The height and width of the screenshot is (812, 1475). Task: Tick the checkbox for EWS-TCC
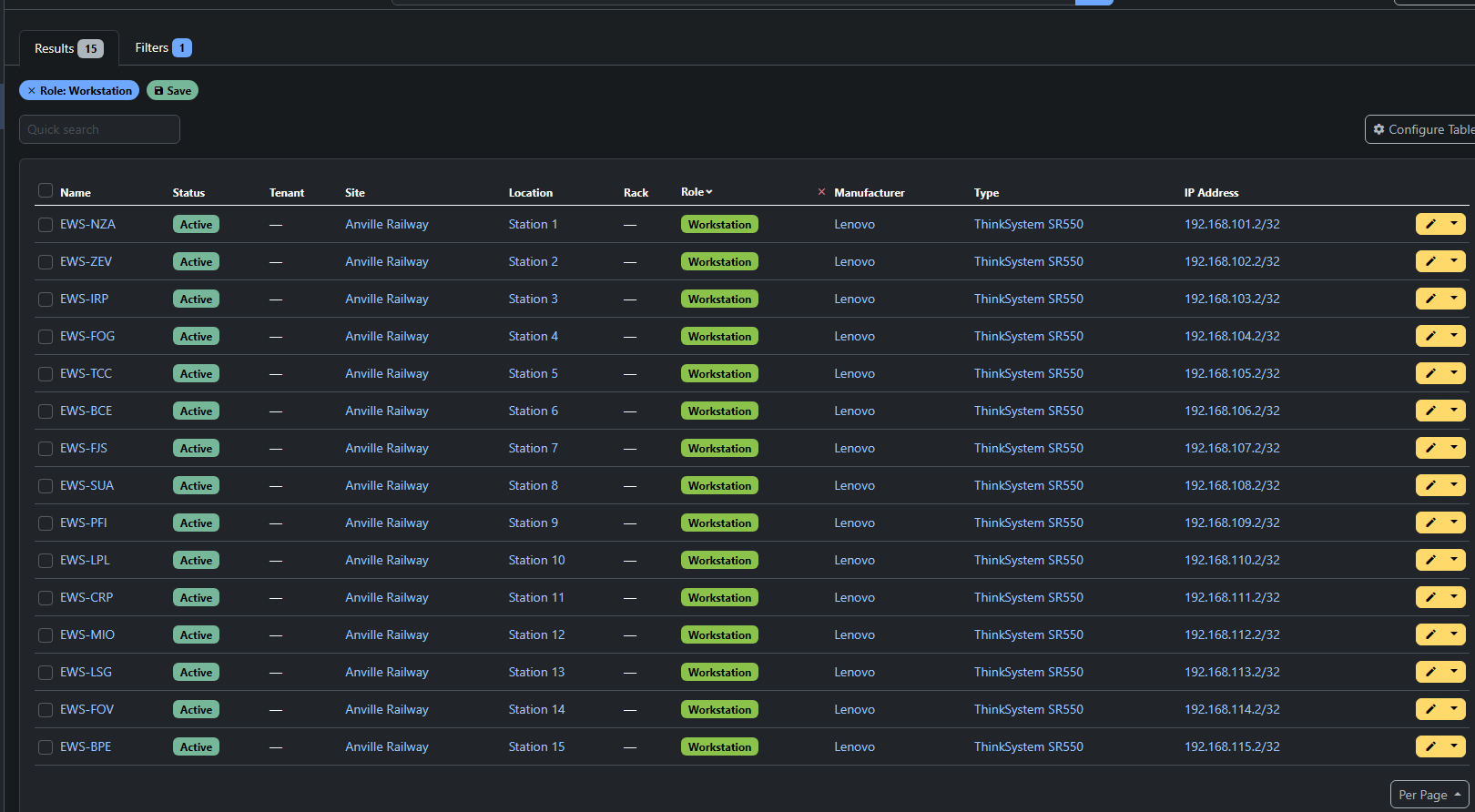pos(46,374)
